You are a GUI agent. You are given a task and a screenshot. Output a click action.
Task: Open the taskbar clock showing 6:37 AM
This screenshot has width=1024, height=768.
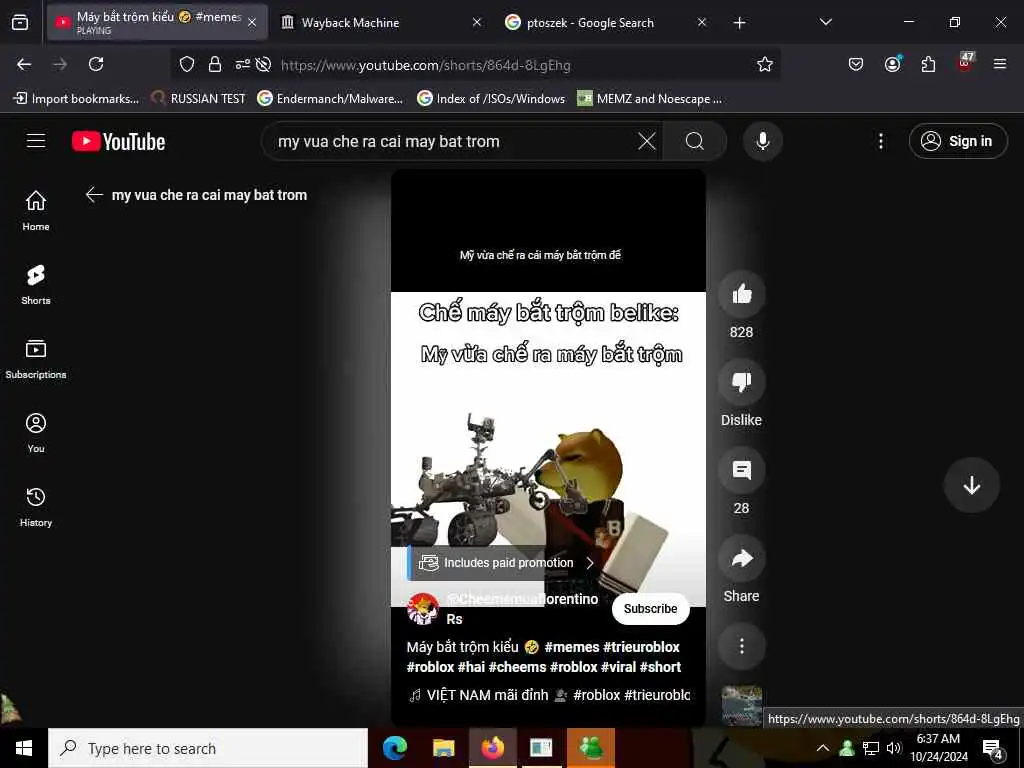tap(939, 748)
